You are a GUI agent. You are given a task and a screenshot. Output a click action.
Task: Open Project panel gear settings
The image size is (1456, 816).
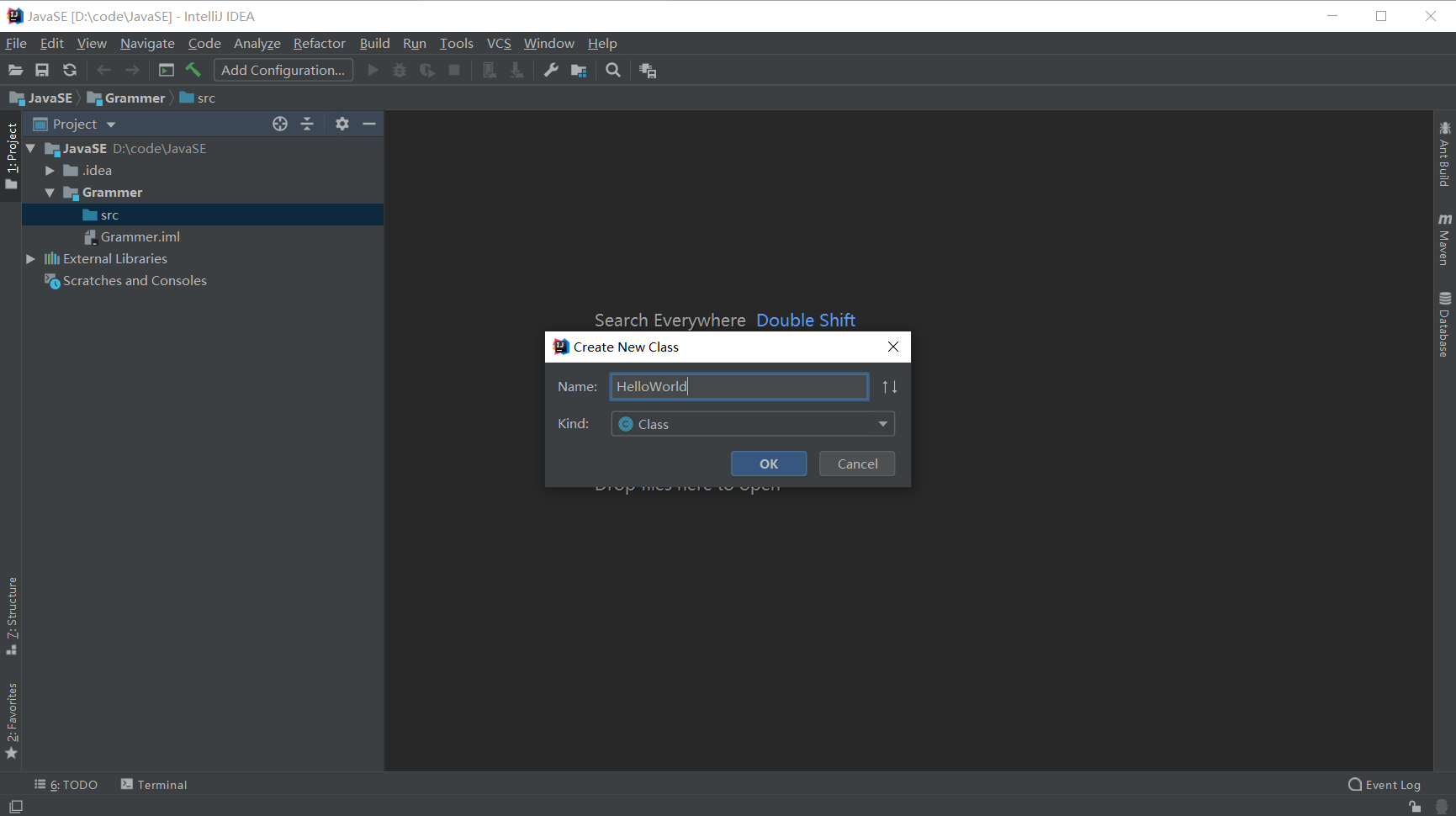[341, 124]
